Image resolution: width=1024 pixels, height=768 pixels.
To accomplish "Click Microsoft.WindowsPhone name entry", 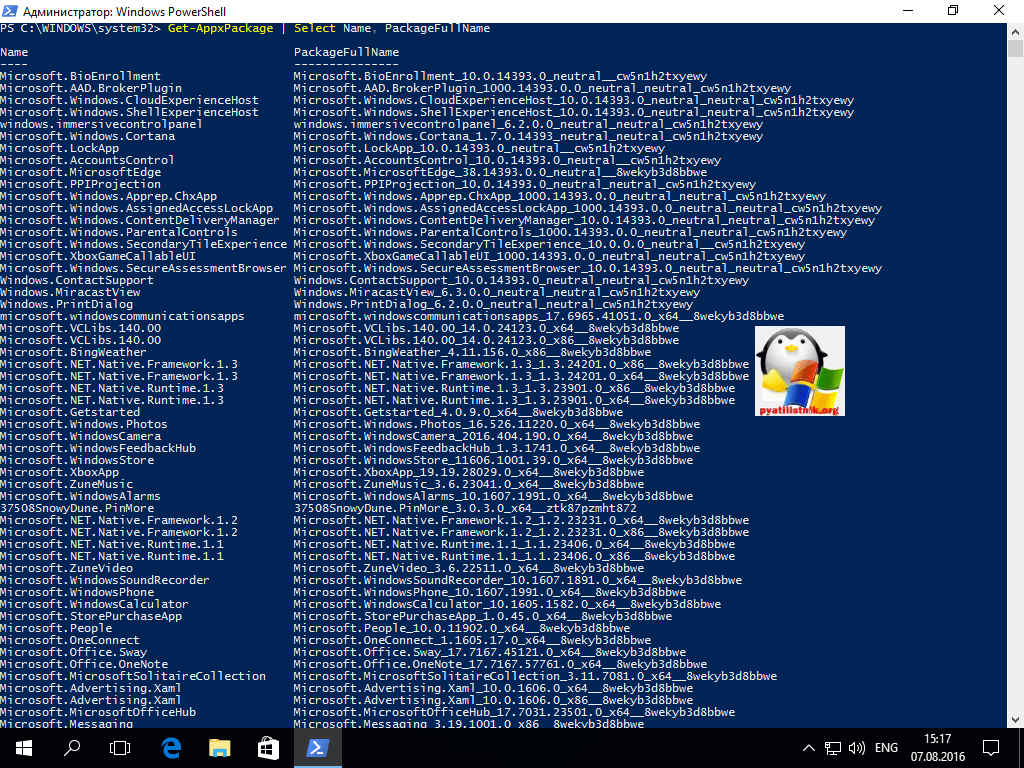I will point(77,592).
